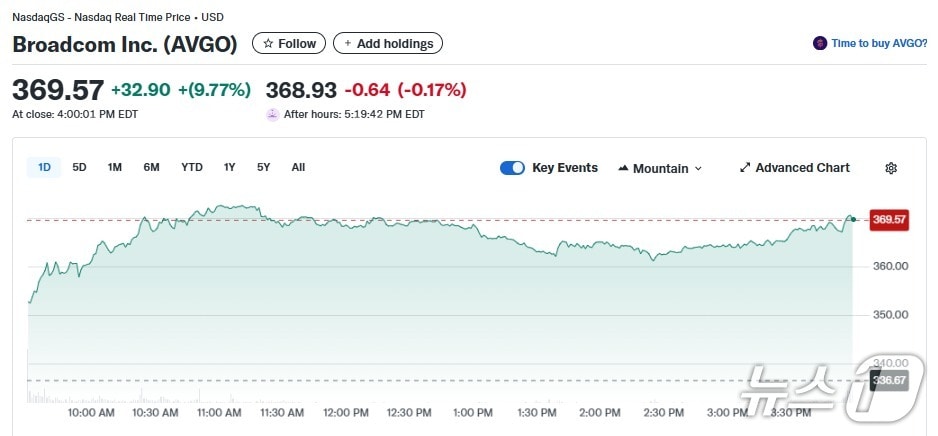Open chart settings gear icon

click(x=891, y=168)
